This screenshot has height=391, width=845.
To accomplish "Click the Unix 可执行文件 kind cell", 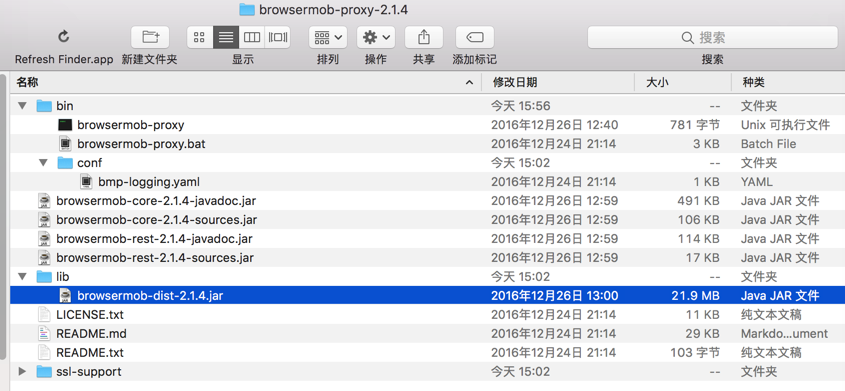I will (x=785, y=125).
